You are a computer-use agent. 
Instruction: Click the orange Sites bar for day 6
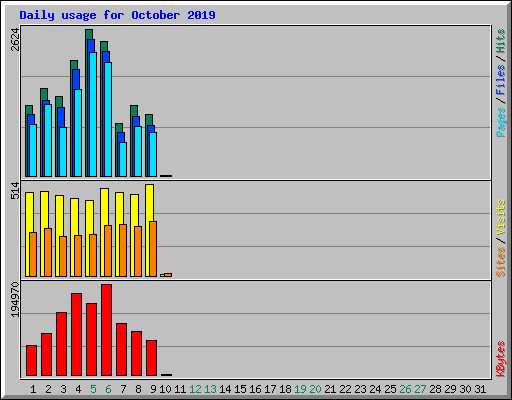108,251
